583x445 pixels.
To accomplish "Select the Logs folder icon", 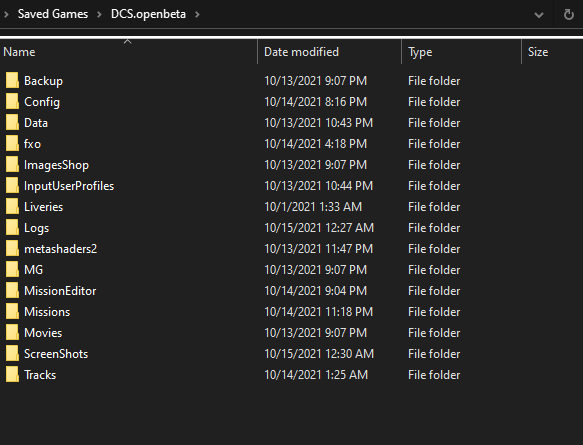I will click(x=12, y=228).
